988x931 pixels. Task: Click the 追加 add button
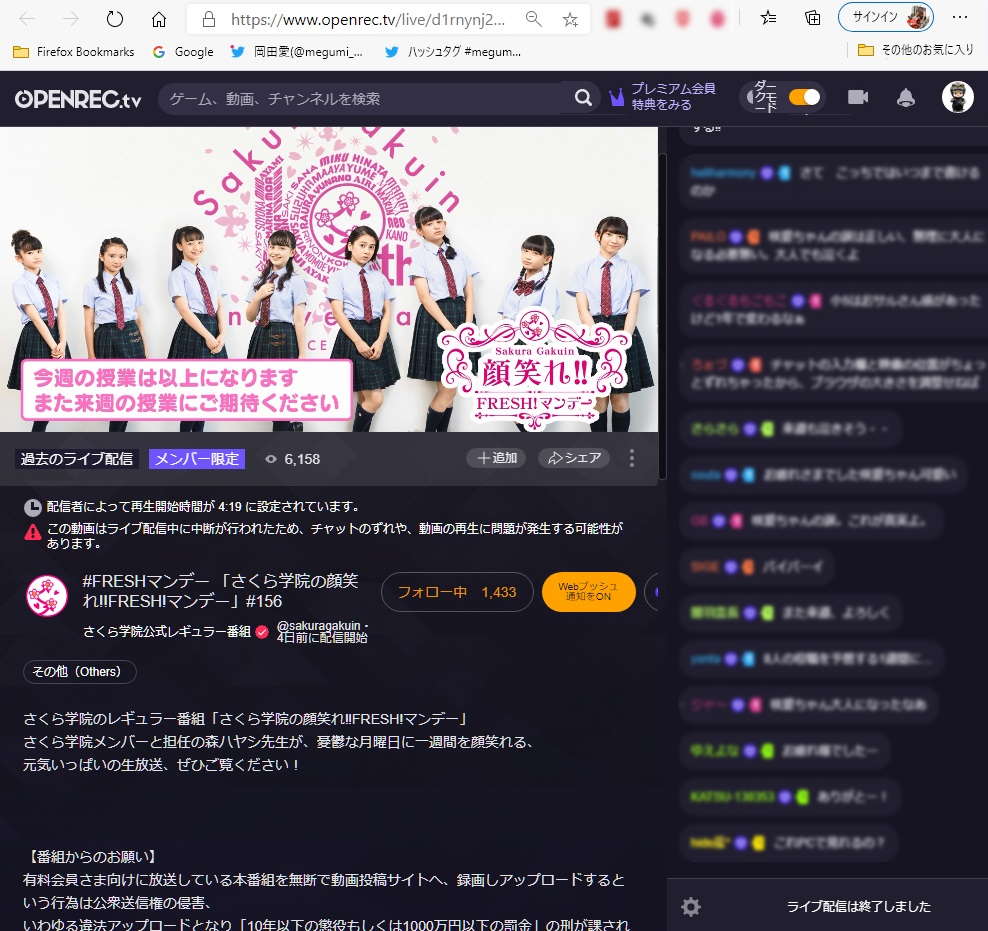(496, 458)
